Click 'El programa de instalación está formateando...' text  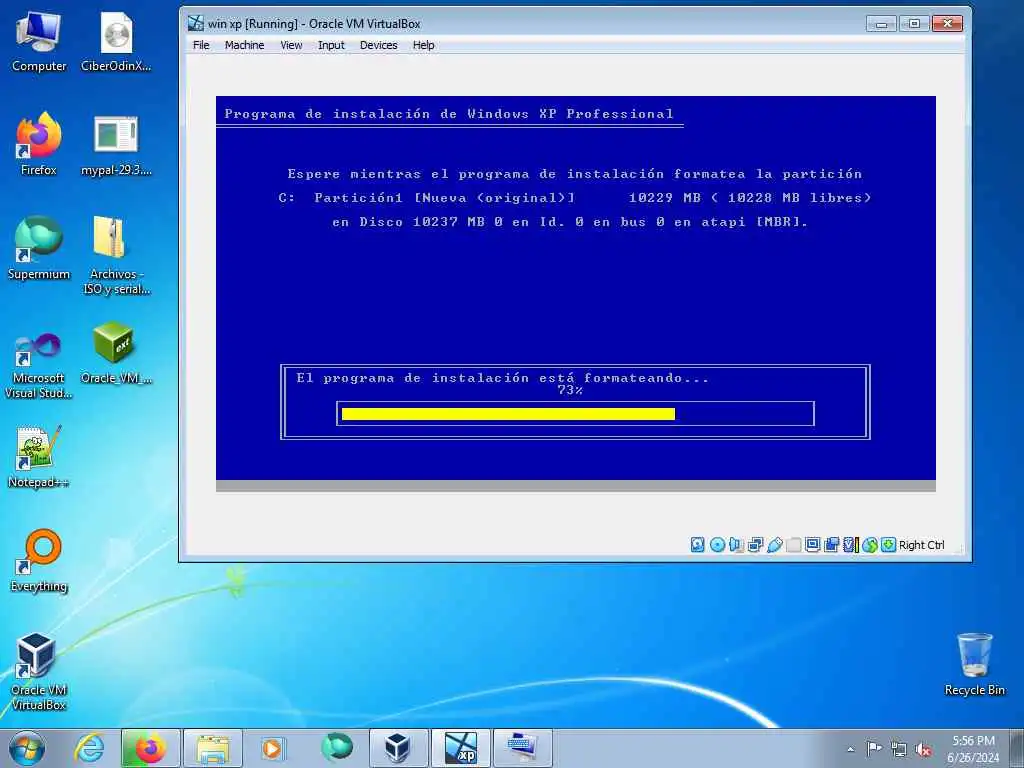click(x=502, y=378)
